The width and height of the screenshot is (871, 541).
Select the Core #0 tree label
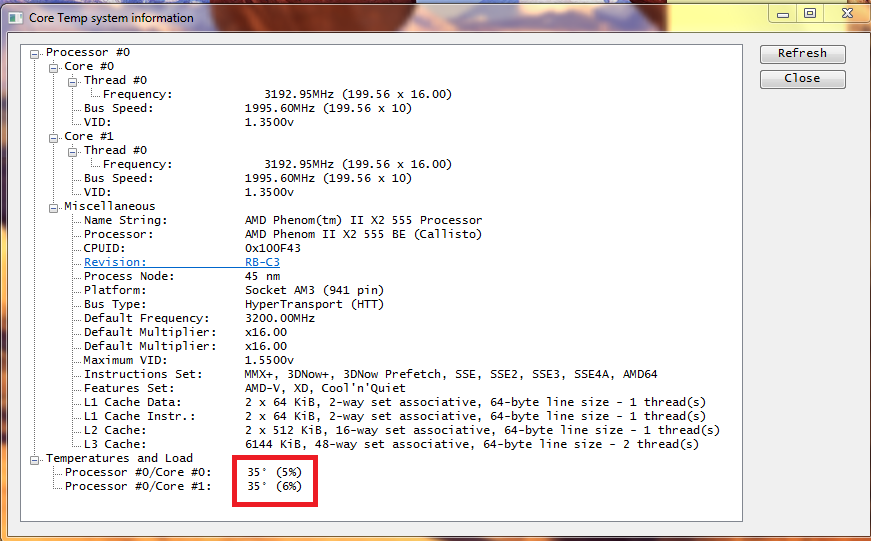click(x=89, y=66)
